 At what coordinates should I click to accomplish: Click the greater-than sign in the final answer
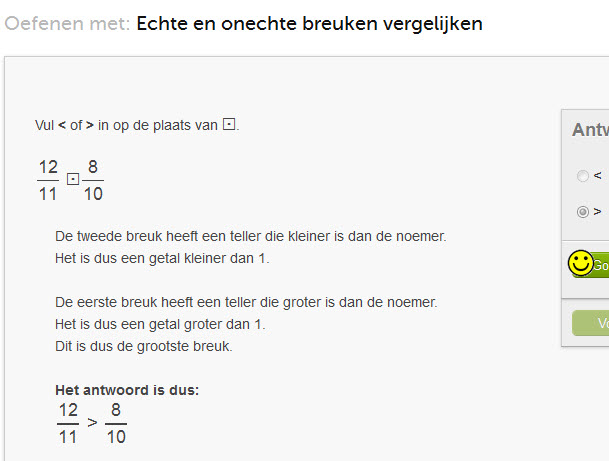pyautogui.click(x=92, y=422)
